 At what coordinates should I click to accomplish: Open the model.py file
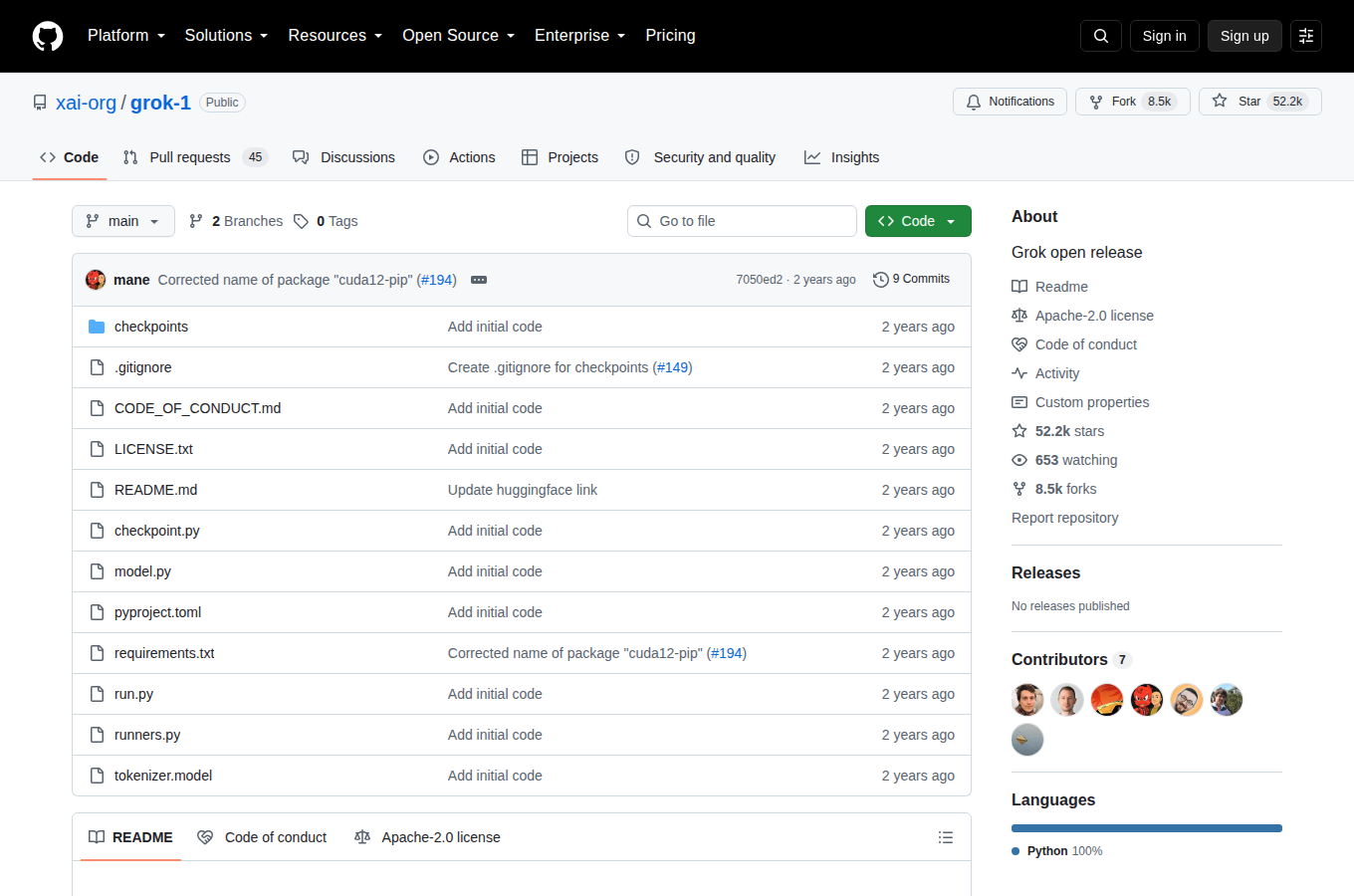142,571
